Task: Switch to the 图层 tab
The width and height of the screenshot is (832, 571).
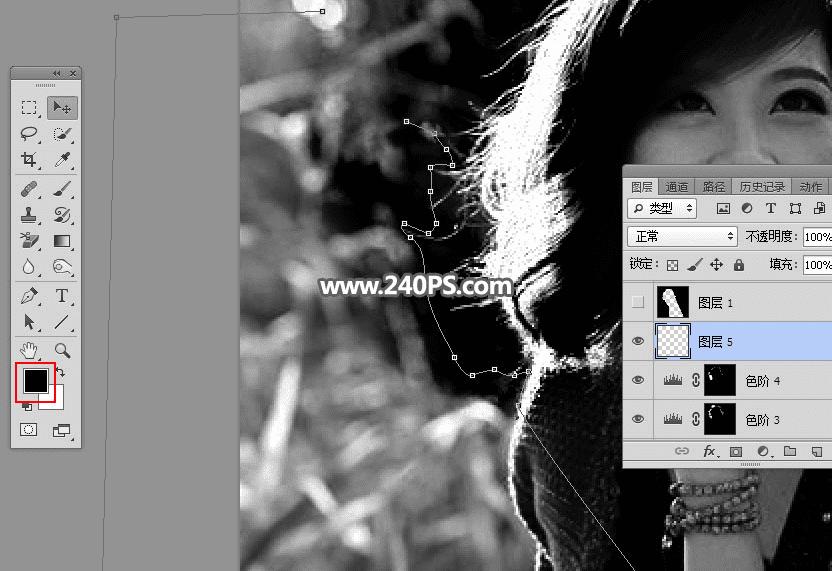Action: point(642,187)
